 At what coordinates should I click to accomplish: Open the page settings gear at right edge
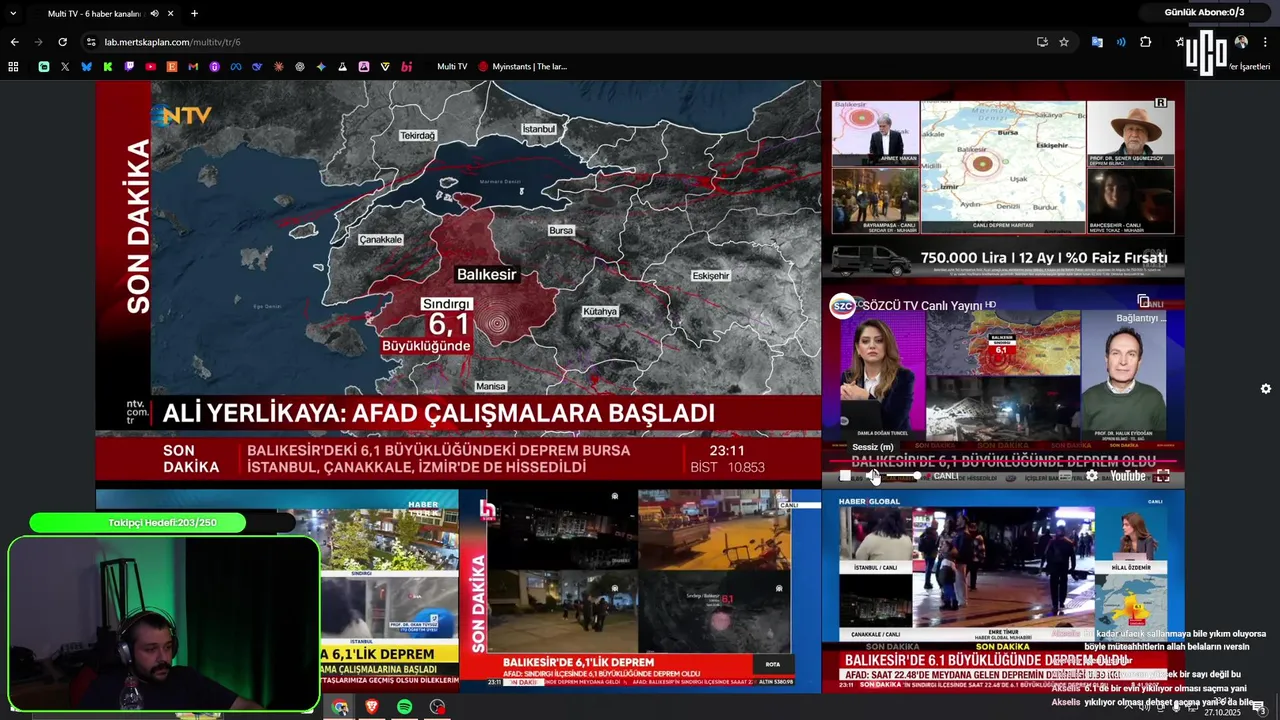[1266, 389]
